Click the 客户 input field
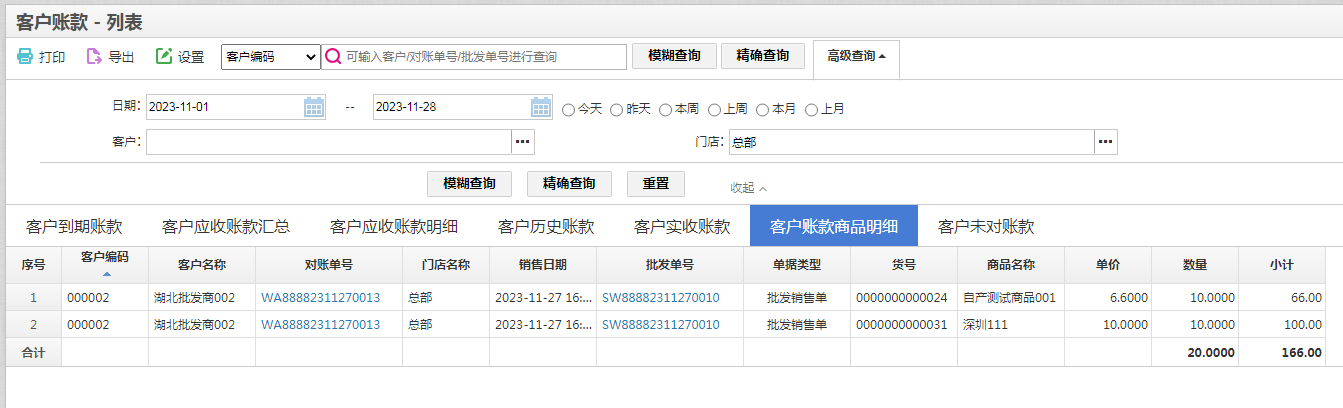The image size is (1343, 408). 329,142
